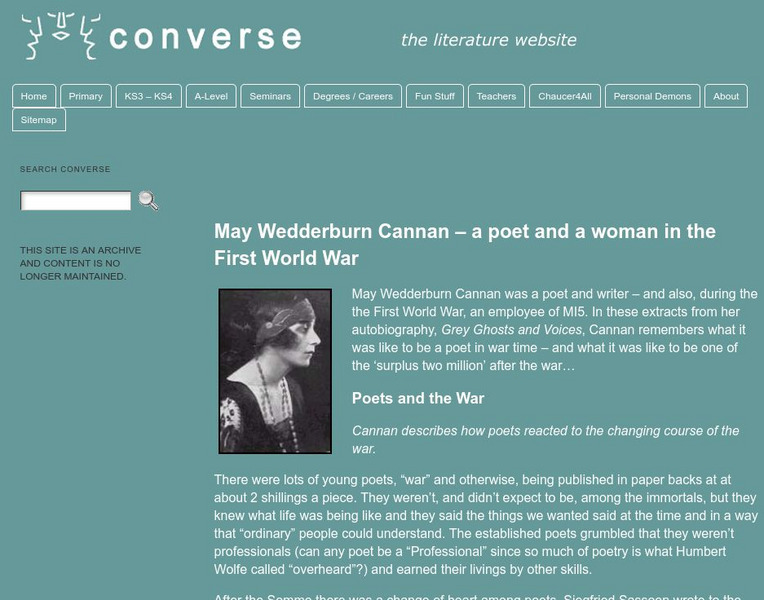764x600 pixels.
Task: Open the Seminars page
Action: tap(270, 96)
